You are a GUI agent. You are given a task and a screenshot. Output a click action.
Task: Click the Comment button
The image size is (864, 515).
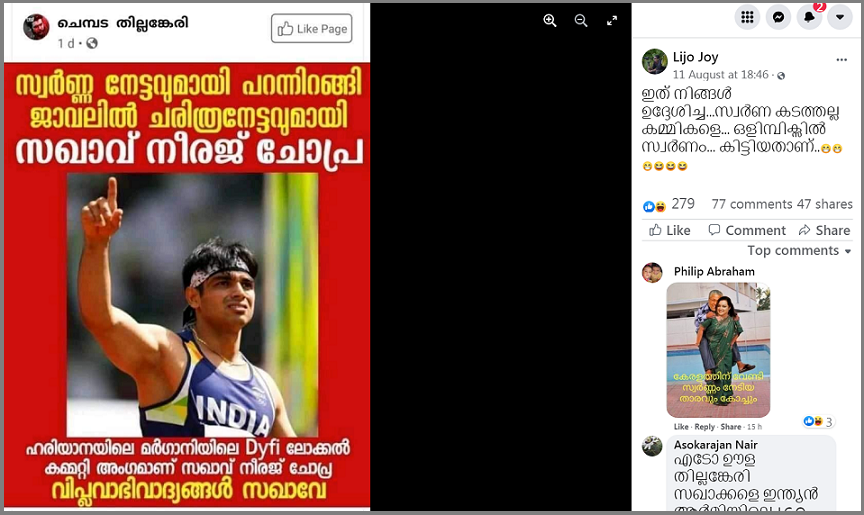pos(747,230)
